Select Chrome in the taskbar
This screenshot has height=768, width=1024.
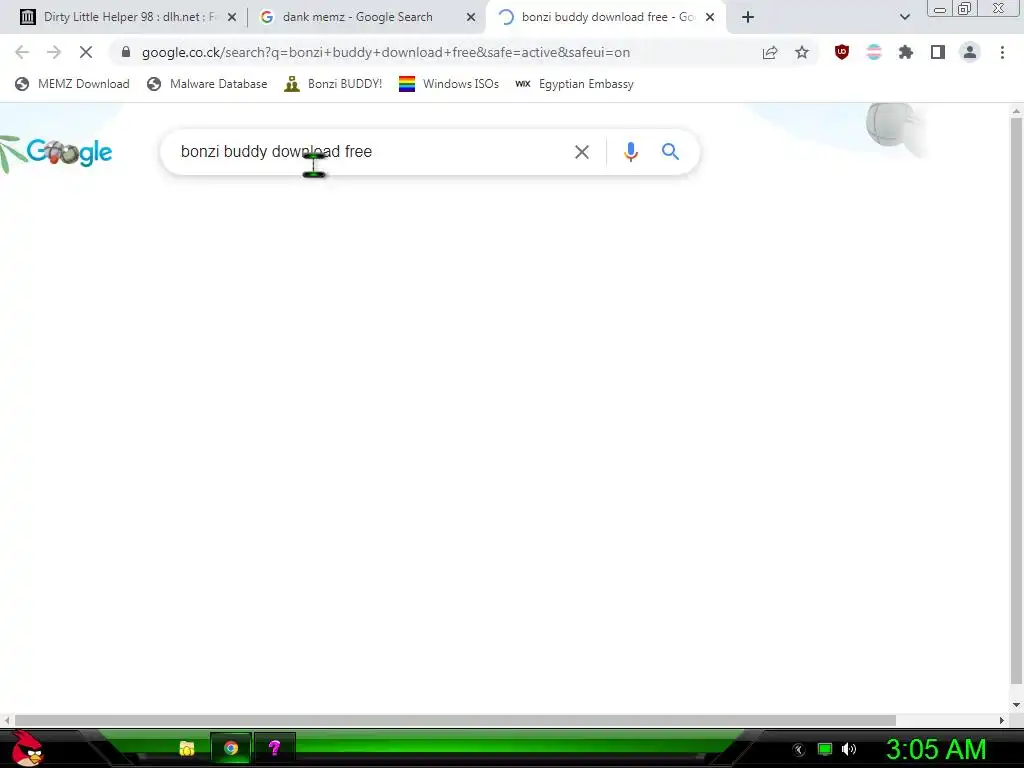pos(231,748)
